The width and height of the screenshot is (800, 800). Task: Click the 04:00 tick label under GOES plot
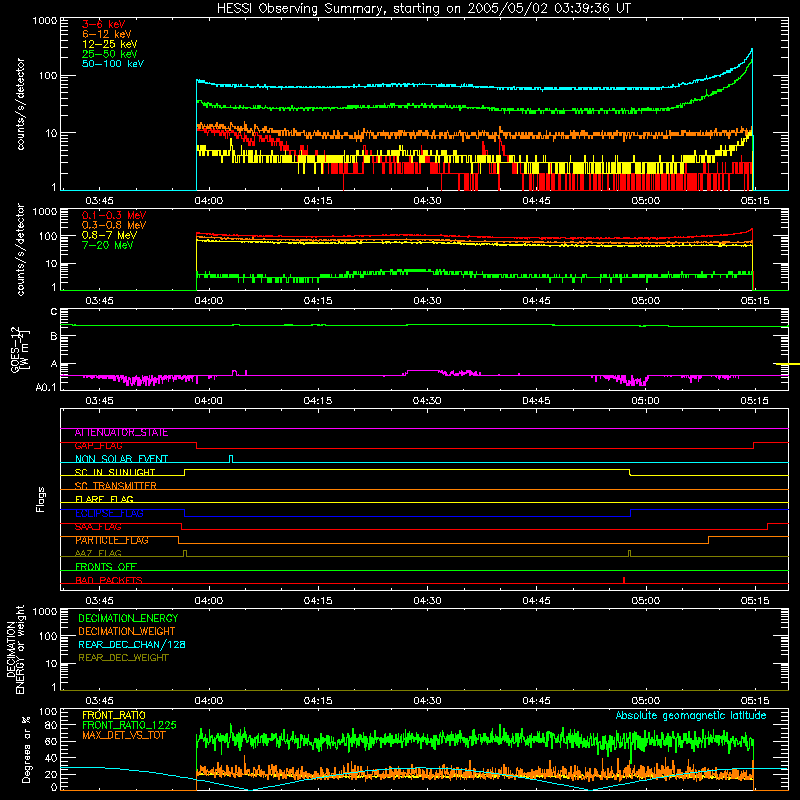[208, 401]
